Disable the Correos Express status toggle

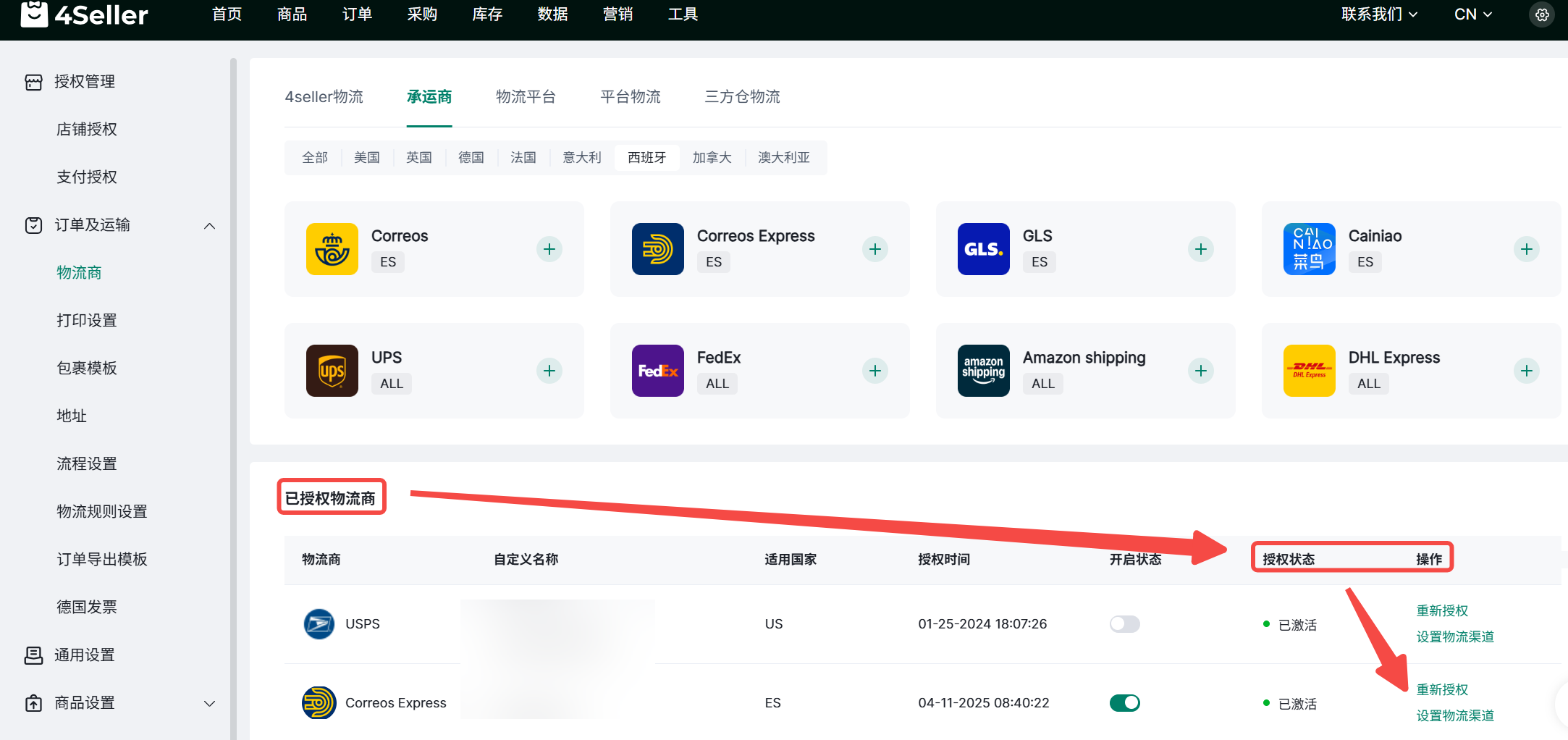click(1124, 703)
